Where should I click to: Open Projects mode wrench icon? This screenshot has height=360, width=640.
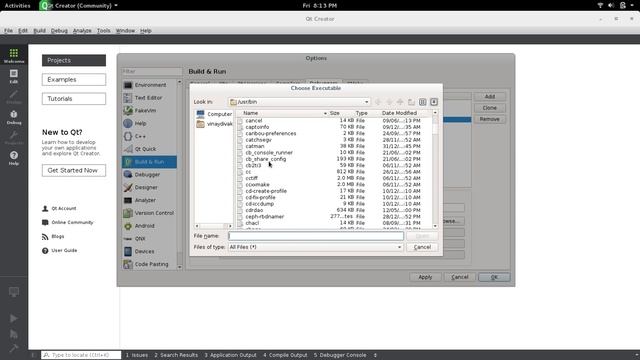point(14,137)
